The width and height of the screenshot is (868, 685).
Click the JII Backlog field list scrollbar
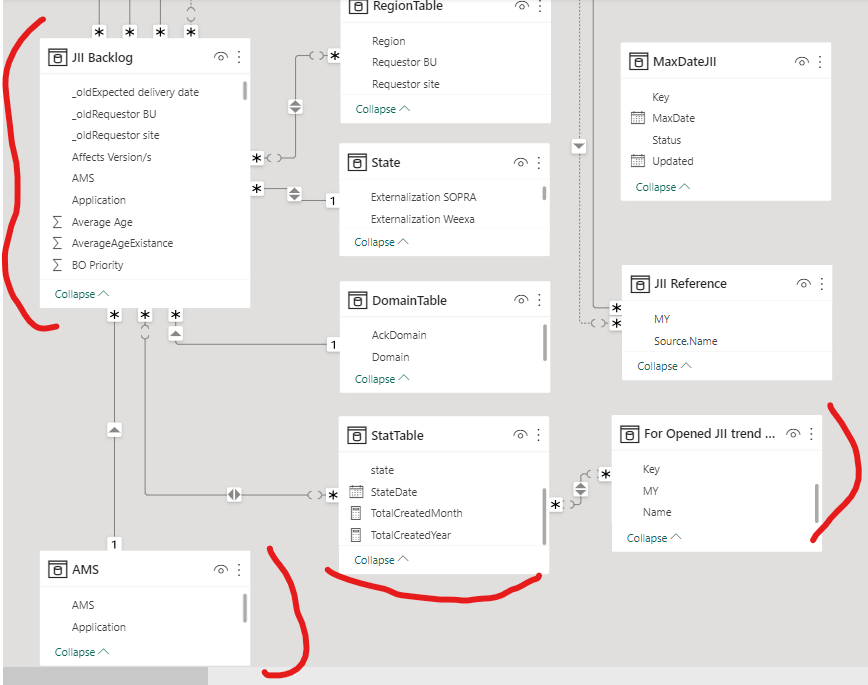coord(245,90)
